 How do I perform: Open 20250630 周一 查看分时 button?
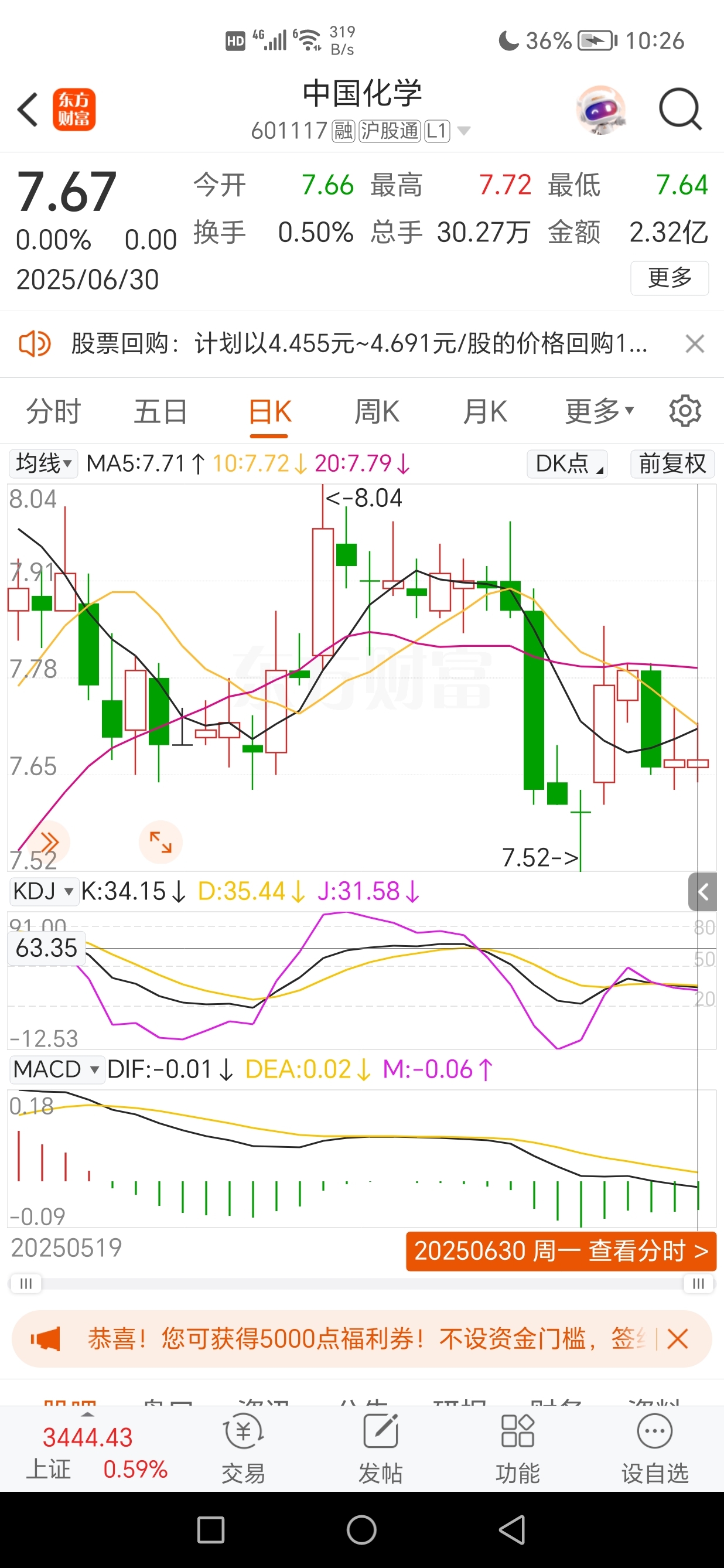(x=561, y=1252)
